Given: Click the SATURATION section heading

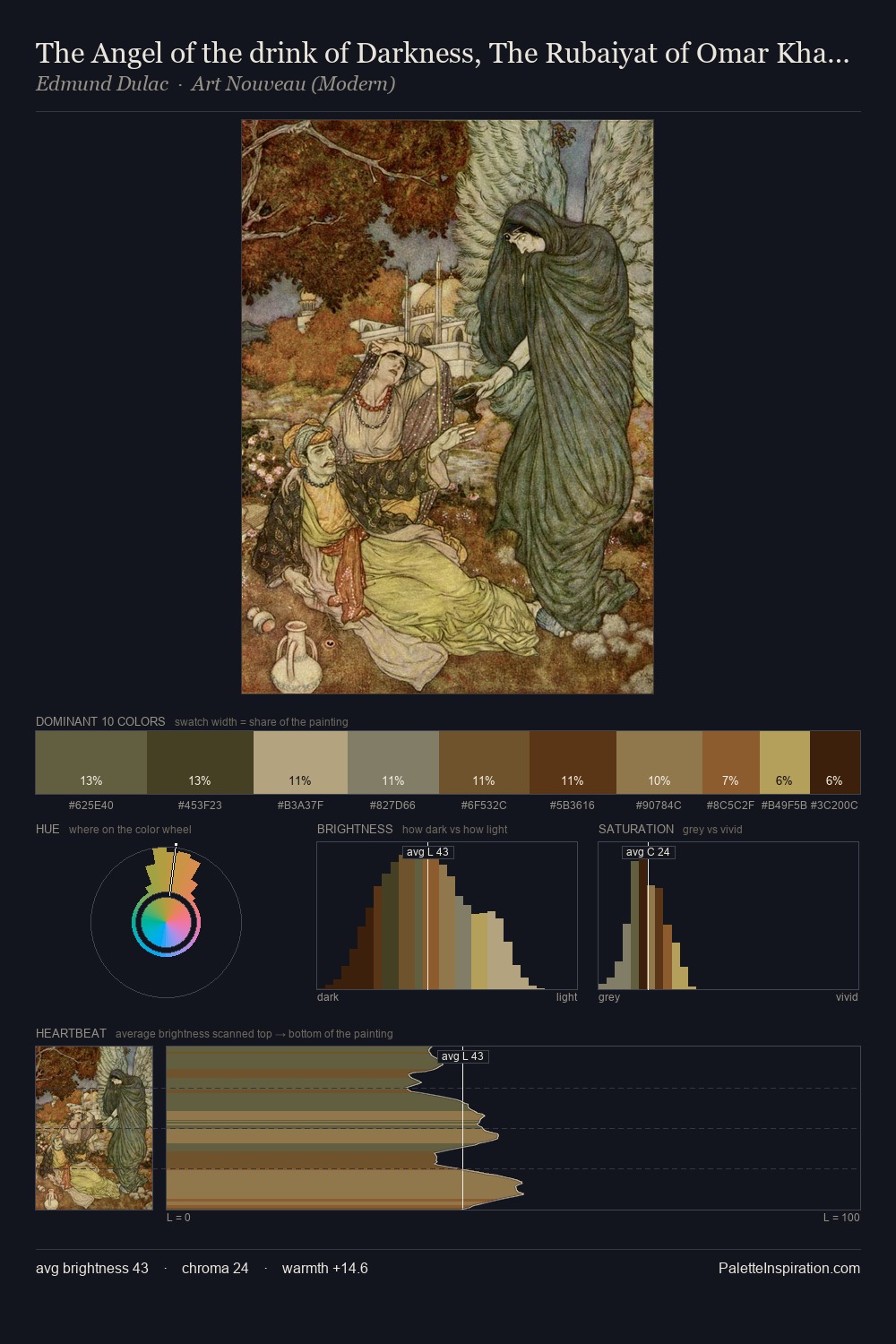Looking at the screenshot, I should (x=636, y=829).
